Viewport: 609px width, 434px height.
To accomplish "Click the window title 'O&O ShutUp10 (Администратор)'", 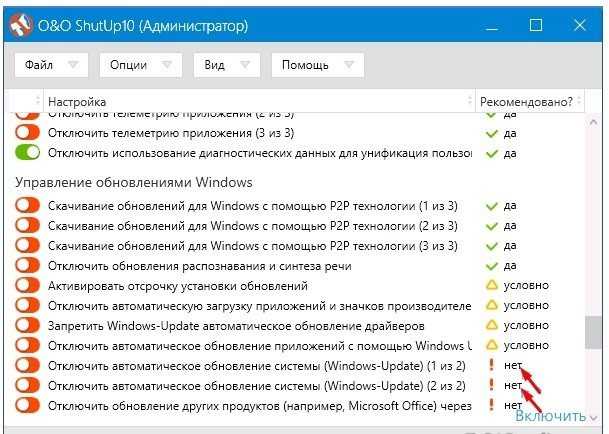I will [x=143, y=26].
